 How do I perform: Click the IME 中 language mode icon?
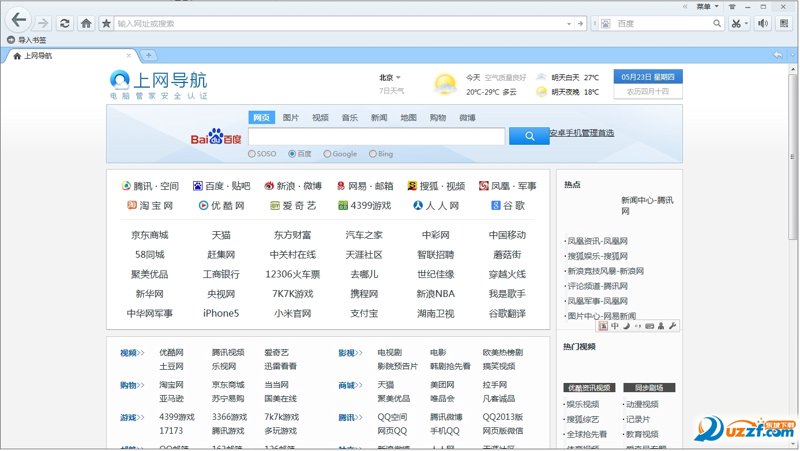pos(615,326)
